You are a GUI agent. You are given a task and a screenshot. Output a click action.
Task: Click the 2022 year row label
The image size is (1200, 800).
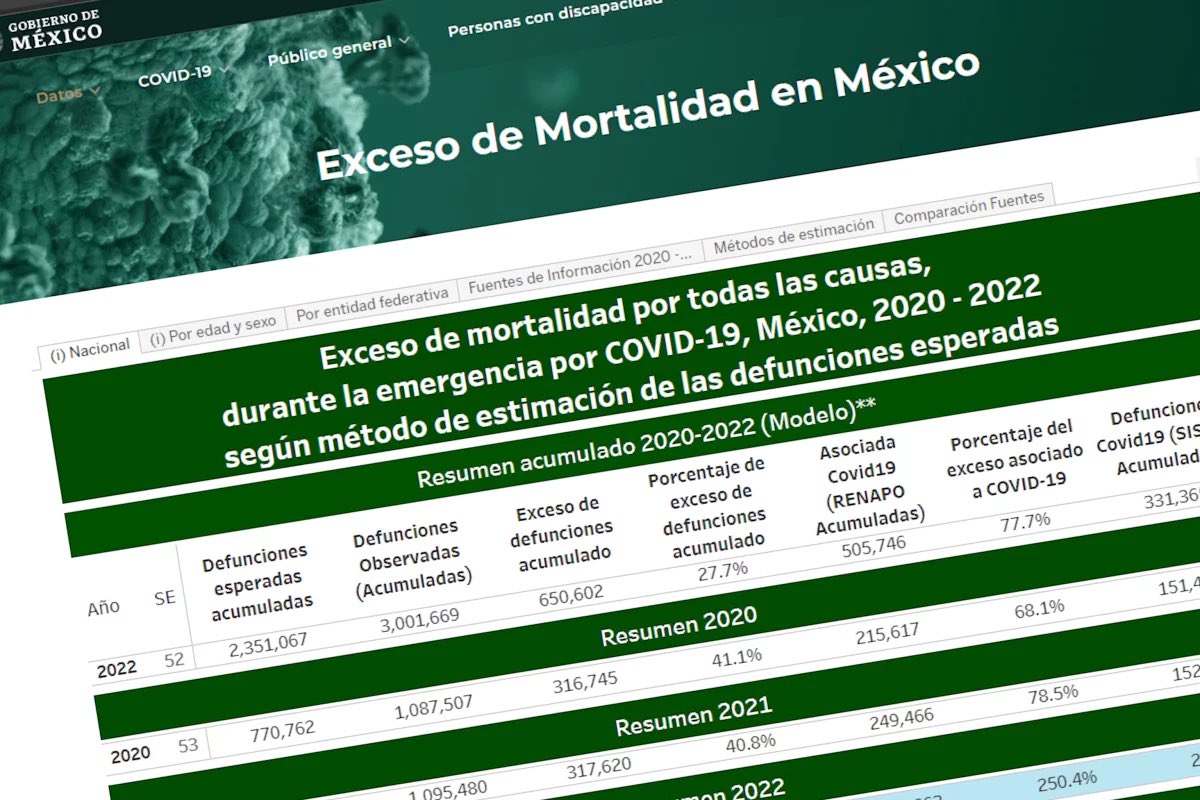tap(117, 670)
